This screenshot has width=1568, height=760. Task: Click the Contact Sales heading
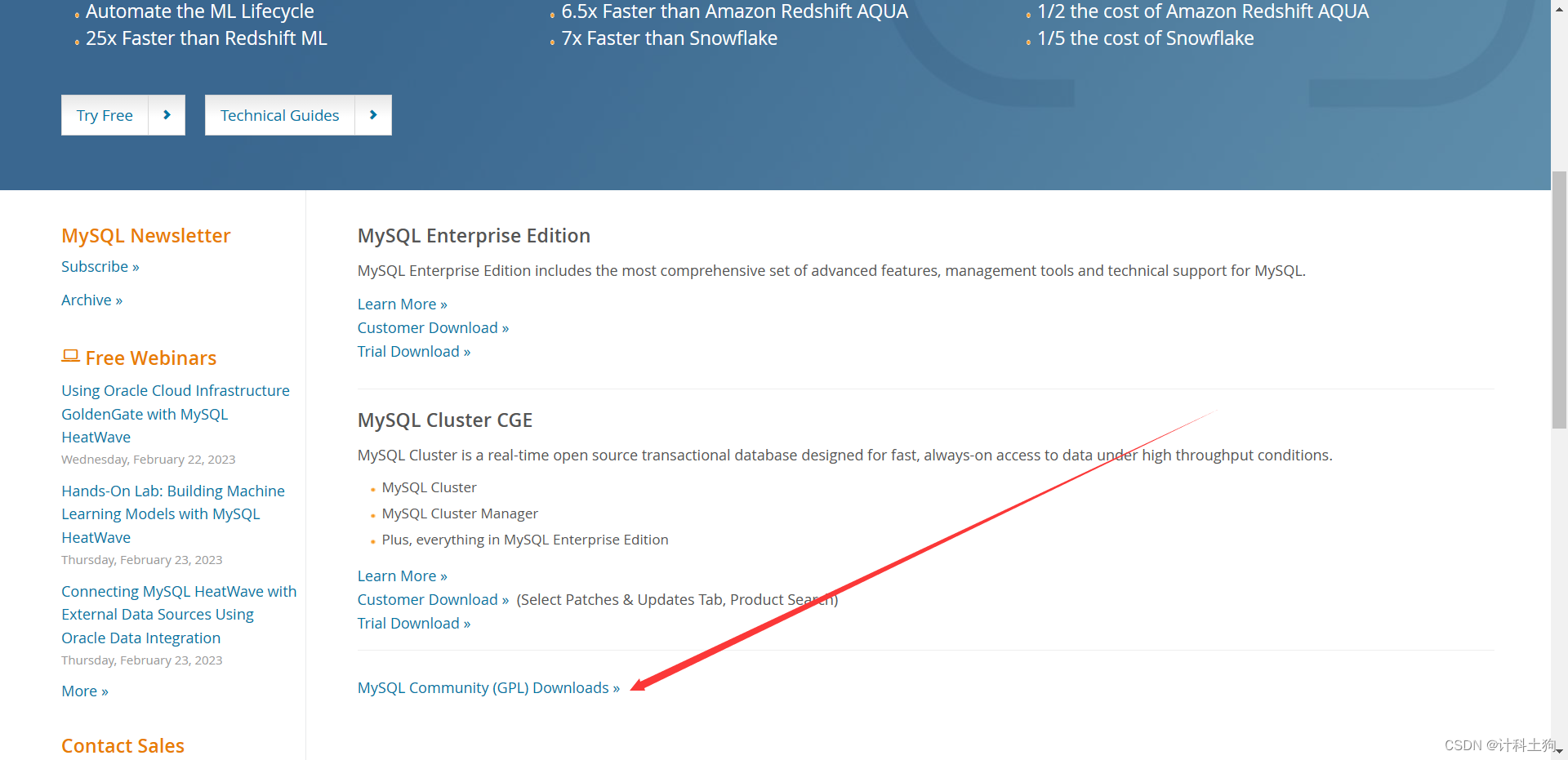(122, 746)
